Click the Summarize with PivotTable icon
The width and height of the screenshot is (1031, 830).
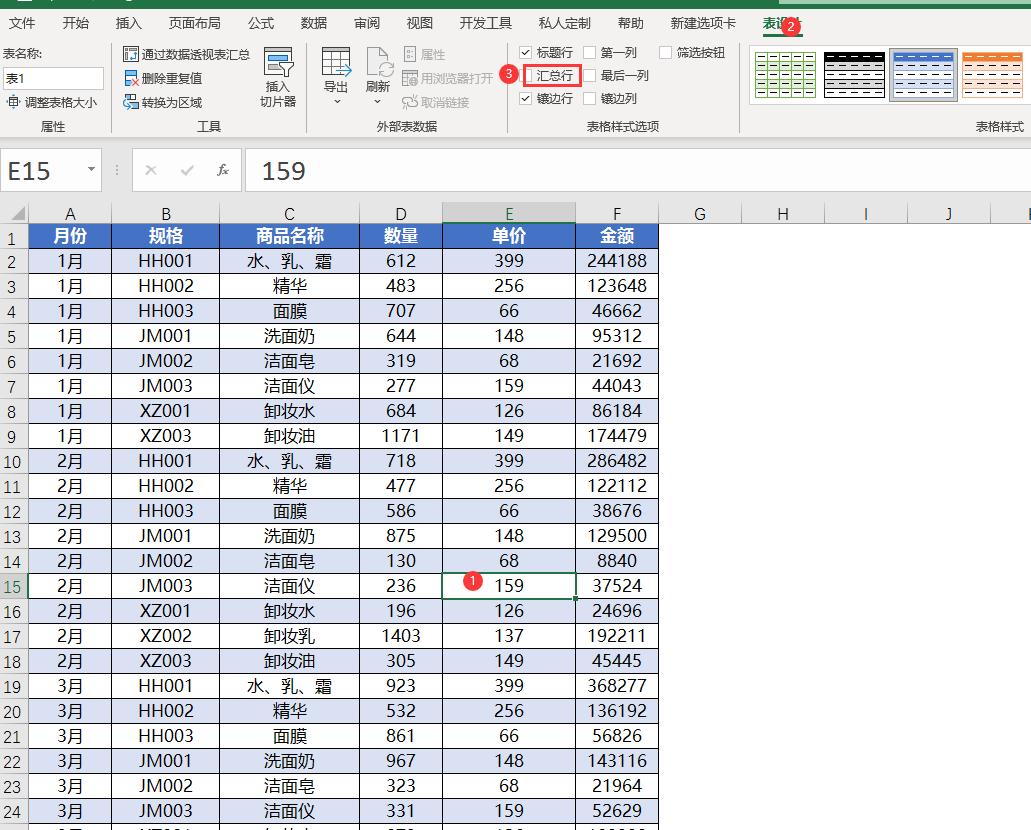coord(130,54)
